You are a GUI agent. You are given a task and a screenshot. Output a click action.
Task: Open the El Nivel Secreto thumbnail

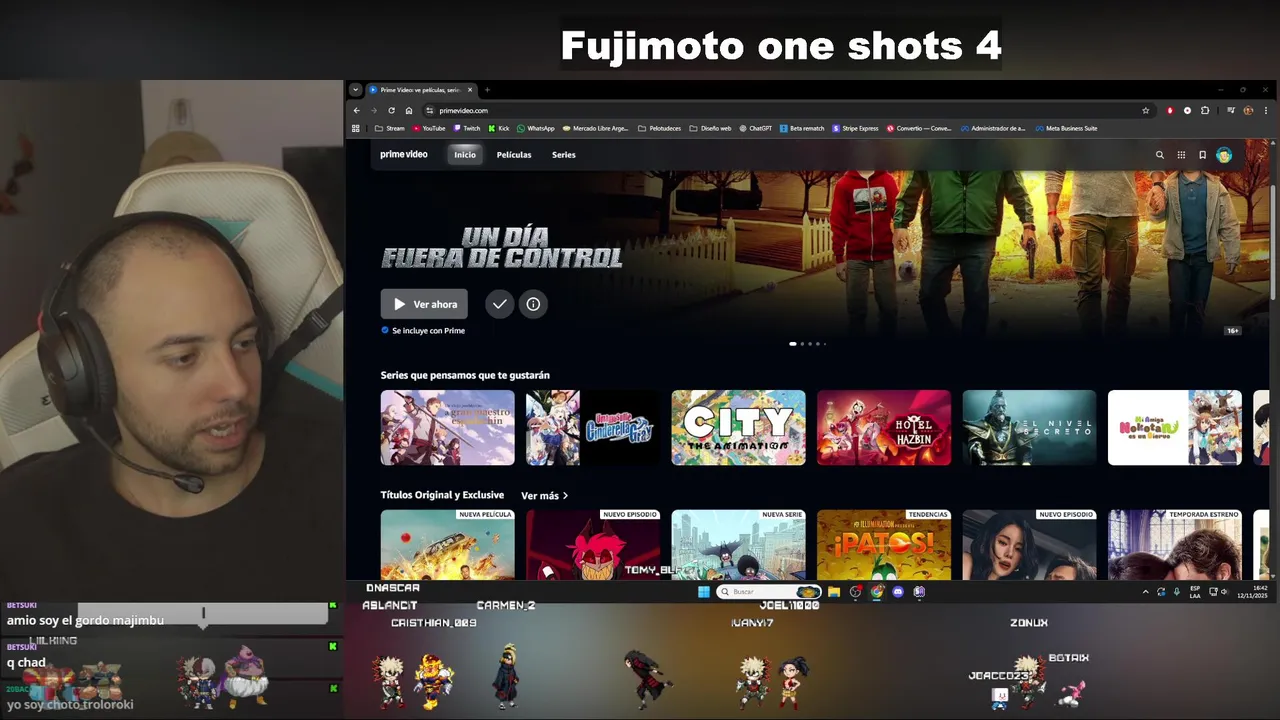point(1029,427)
